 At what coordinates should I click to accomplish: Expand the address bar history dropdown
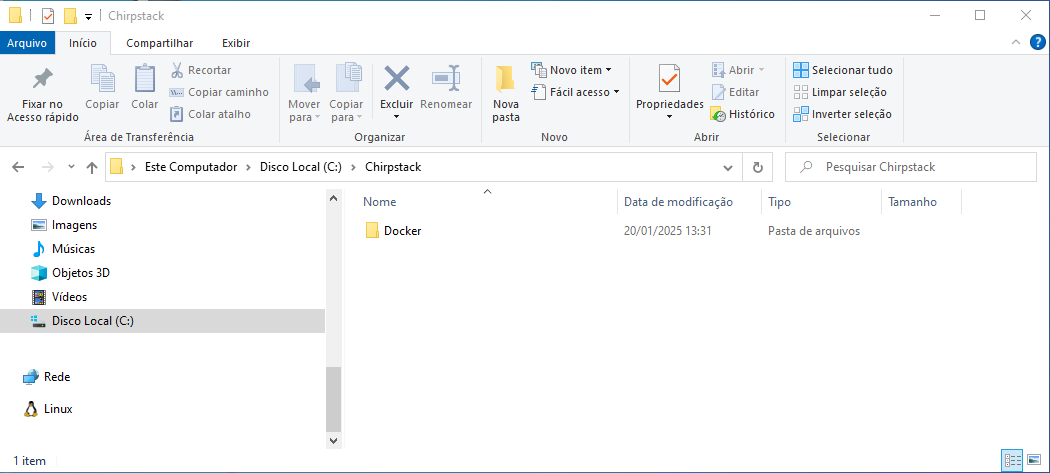(729, 167)
